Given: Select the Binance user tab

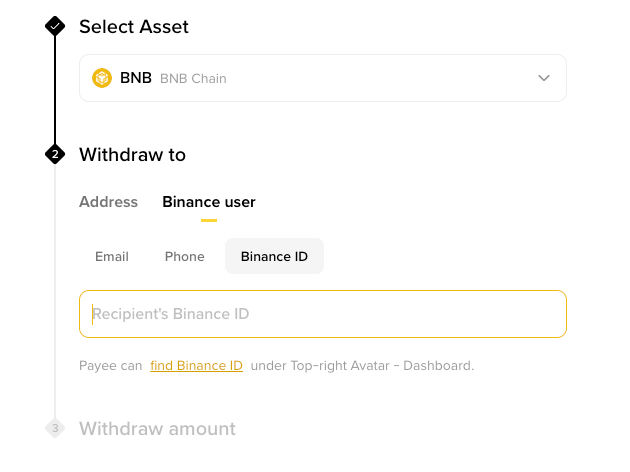Looking at the screenshot, I should pos(209,202).
